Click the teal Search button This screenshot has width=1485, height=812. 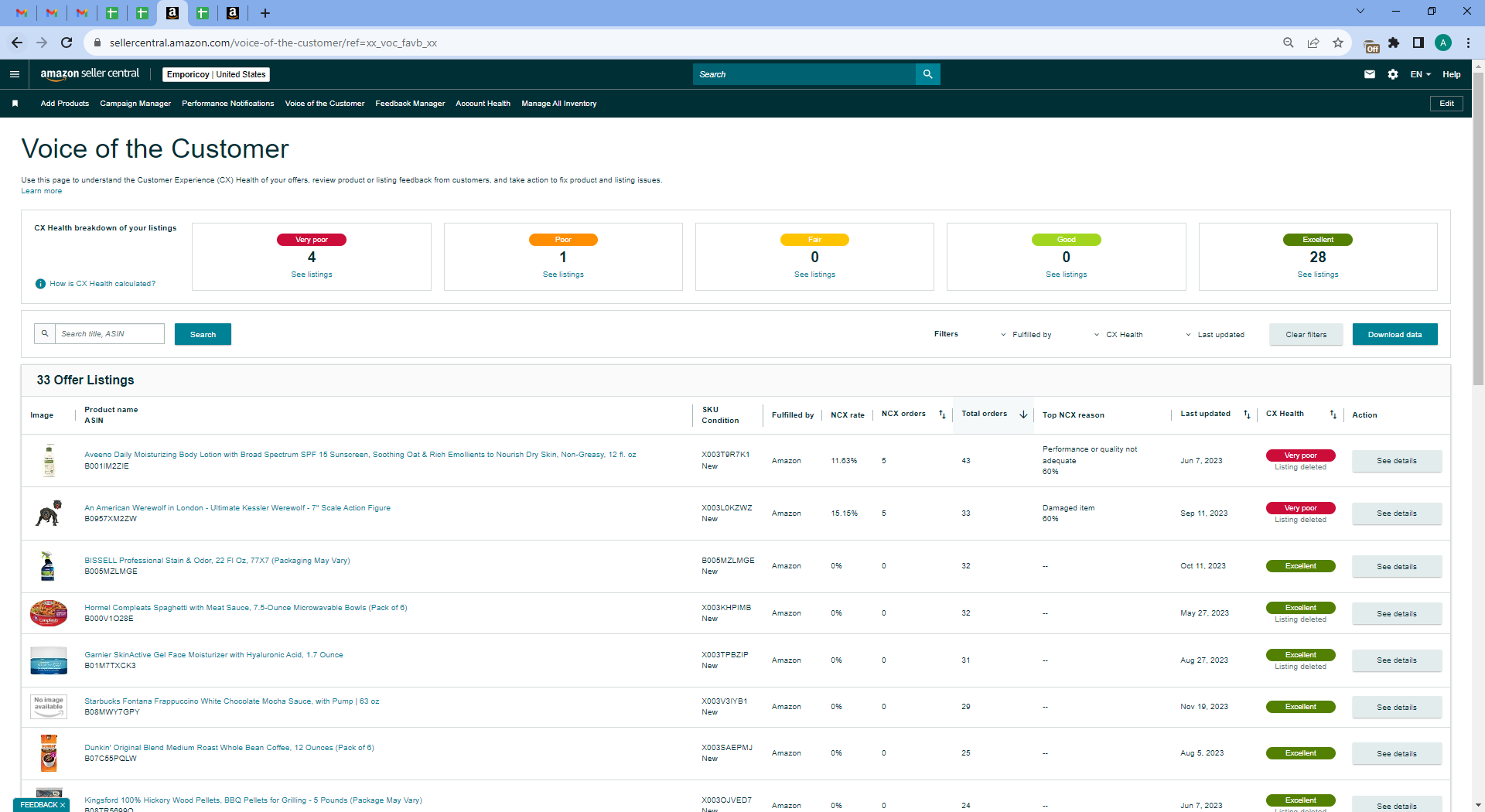pyautogui.click(x=203, y=334)
